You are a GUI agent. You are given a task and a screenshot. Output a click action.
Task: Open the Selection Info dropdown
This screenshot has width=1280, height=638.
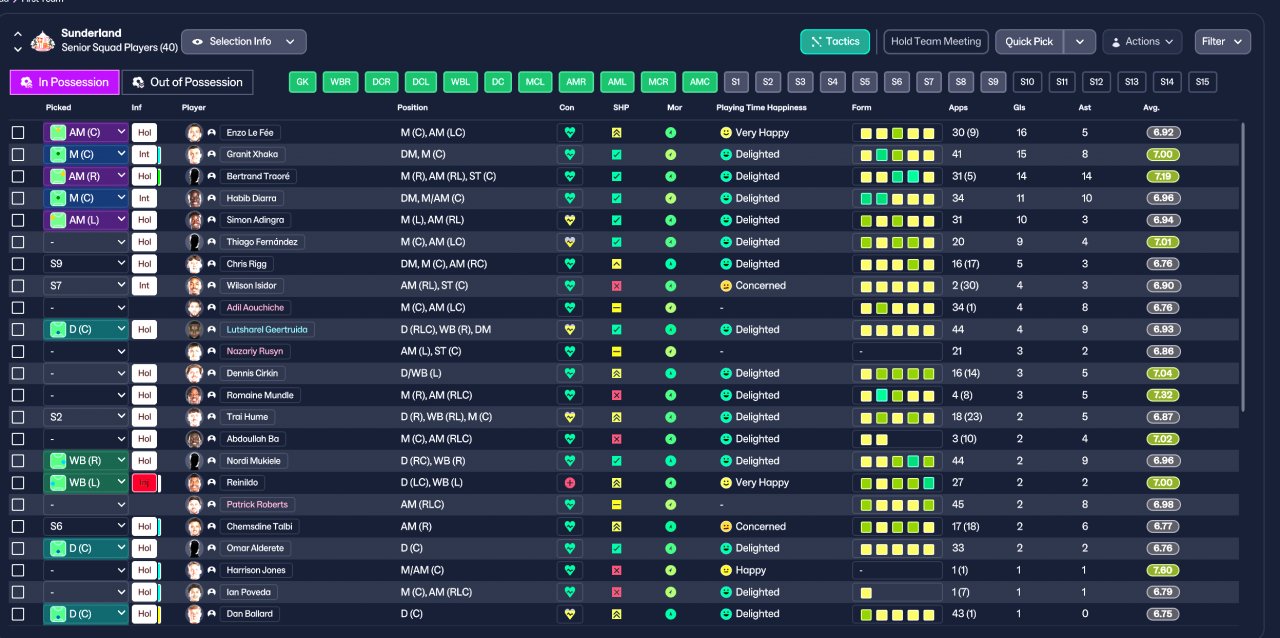pos(244,42)
